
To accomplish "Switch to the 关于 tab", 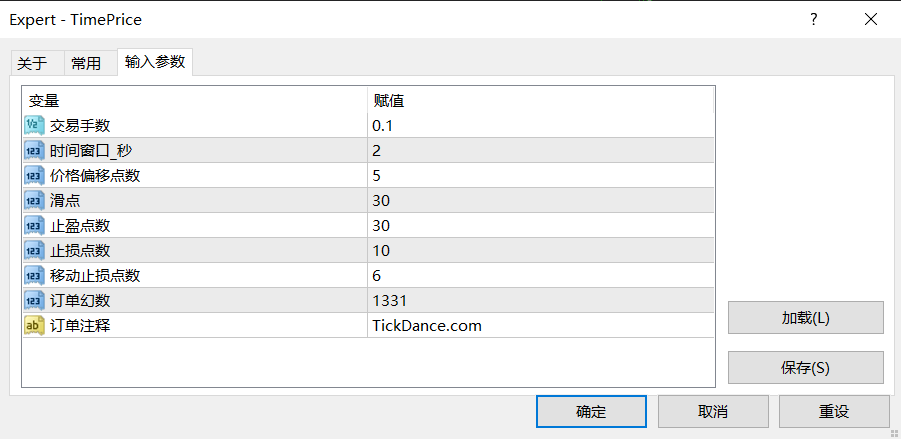I will click(32, 64).
